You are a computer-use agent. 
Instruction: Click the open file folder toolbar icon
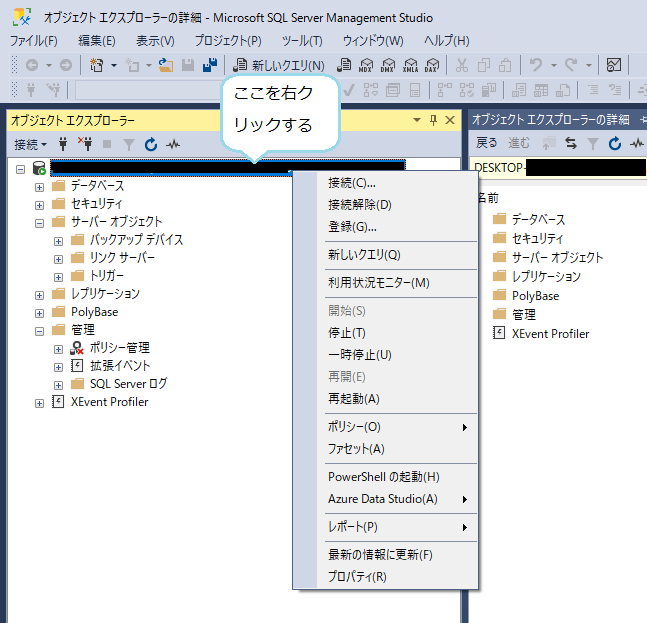(166, 65)
